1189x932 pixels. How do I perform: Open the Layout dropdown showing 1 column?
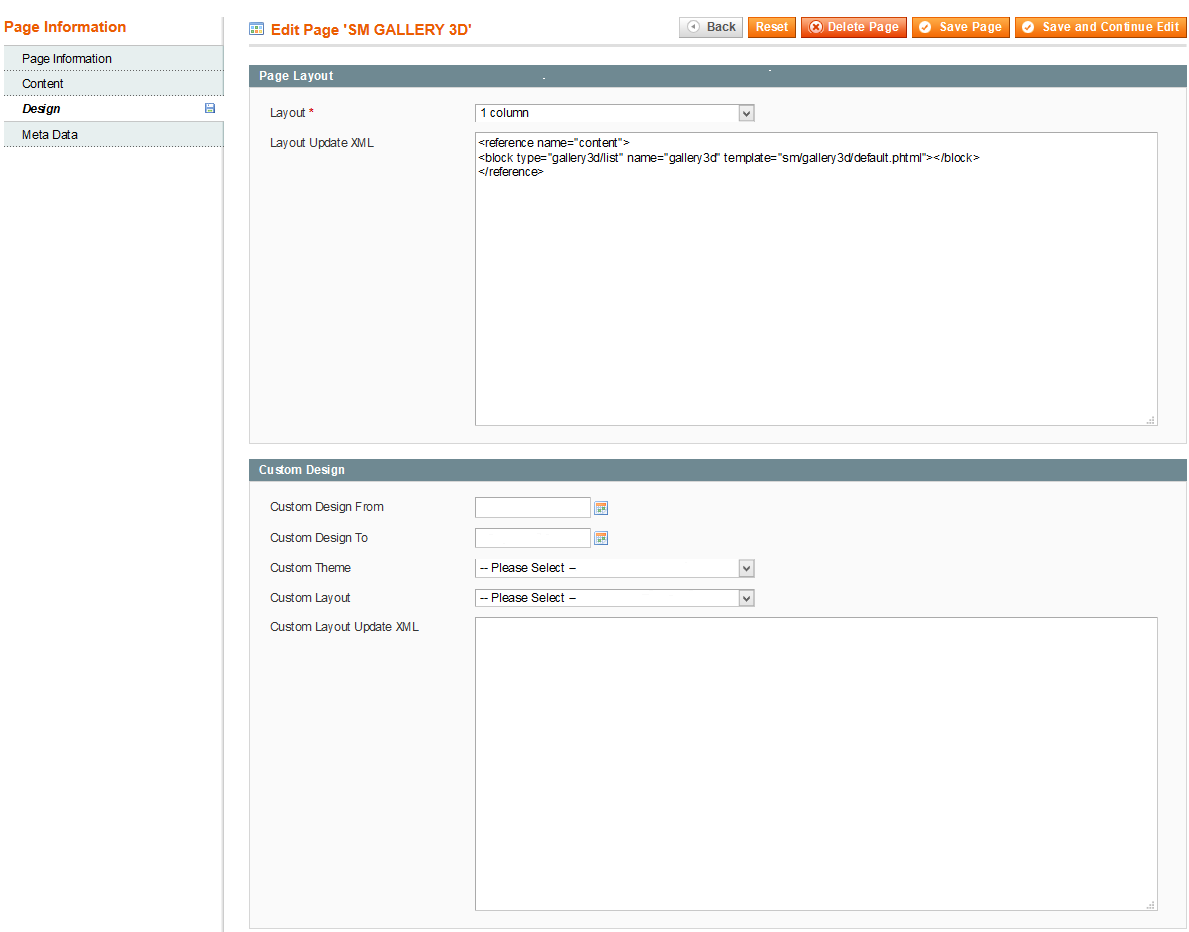click(x=614, y=113)
